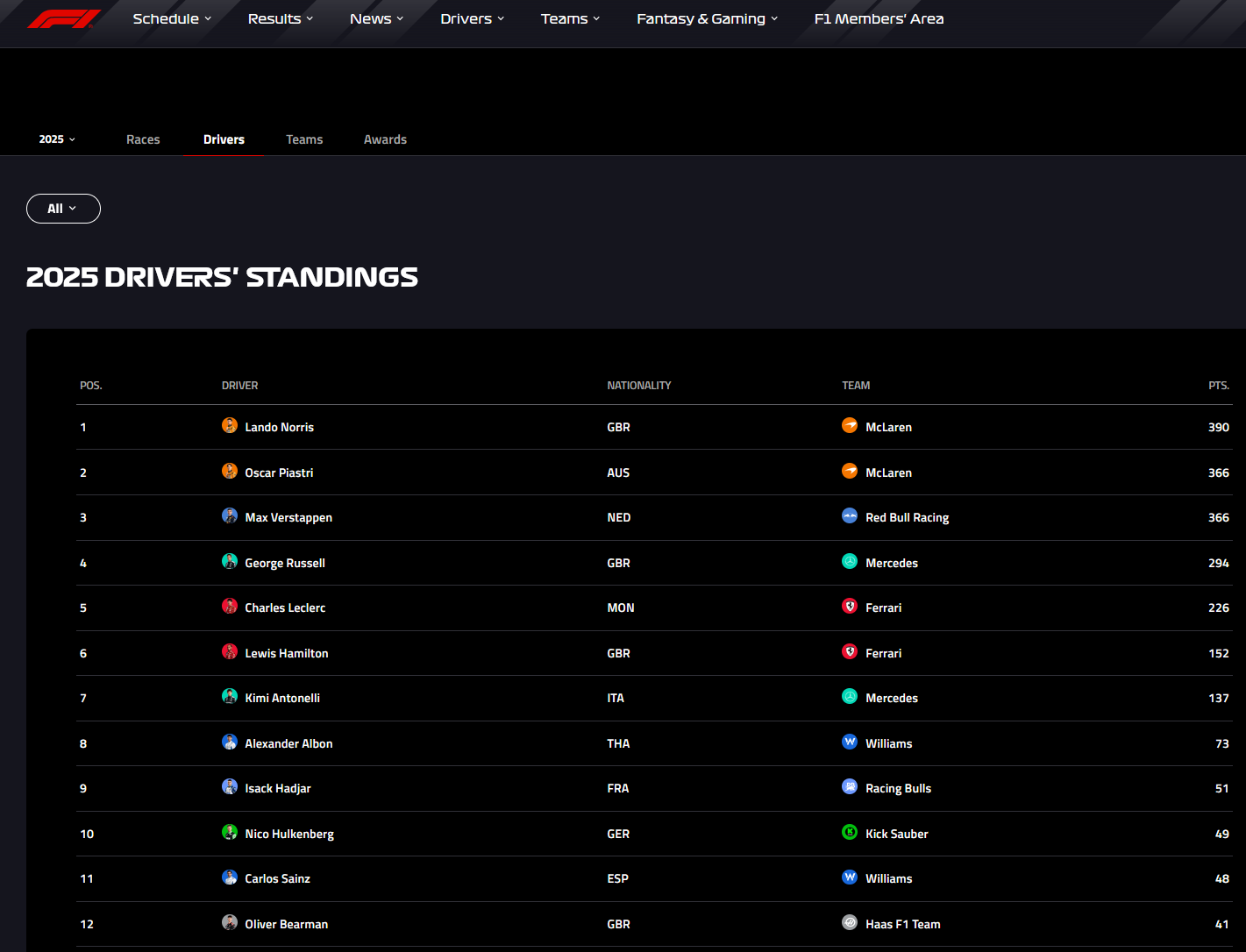Image resolution: width=1246 pixels, height=952 pixels.
Task: Open the Racing Bulls team link
Action: click(899, 788)
